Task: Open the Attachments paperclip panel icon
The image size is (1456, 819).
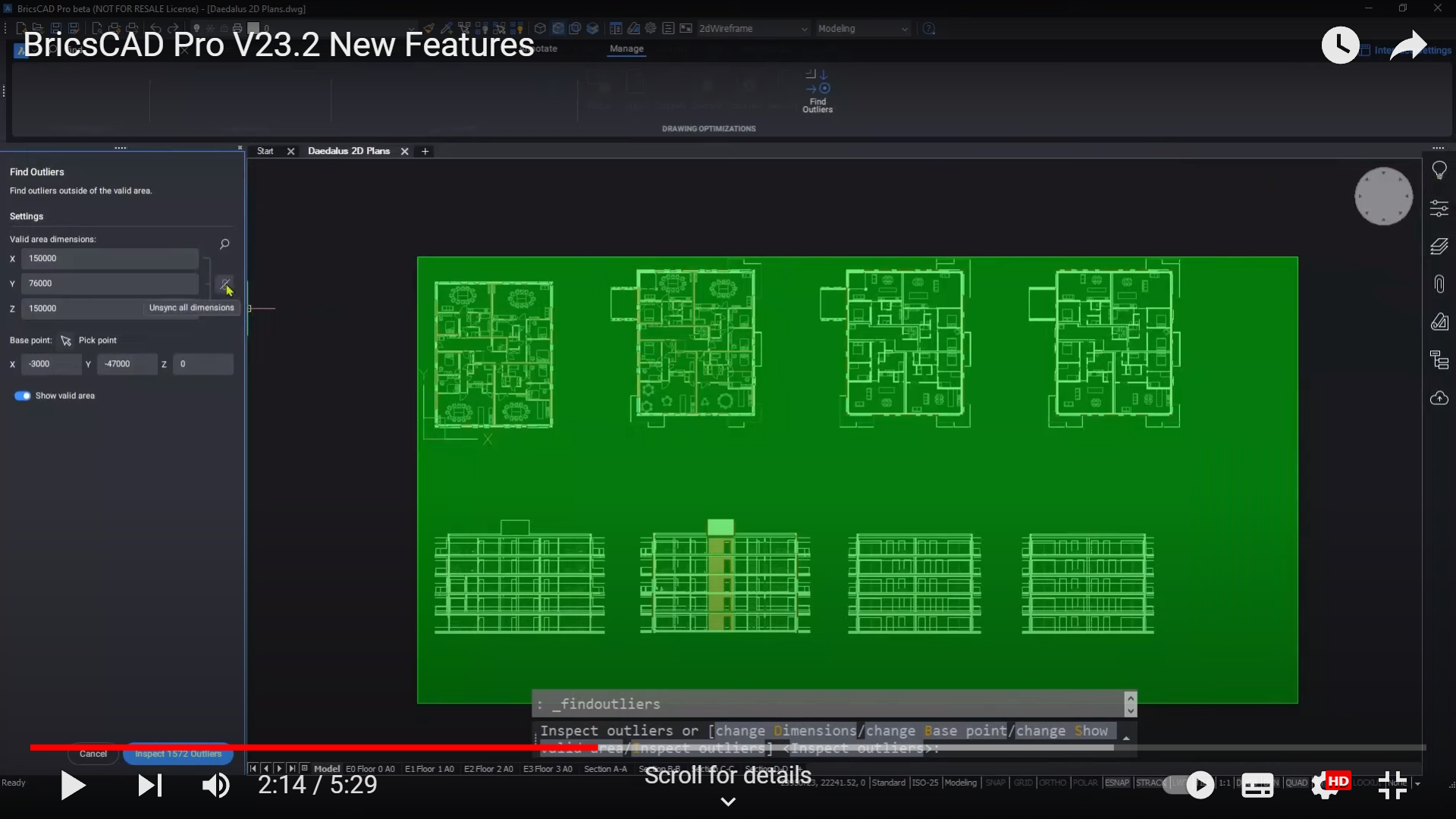Action: (x=1439, y=284)
